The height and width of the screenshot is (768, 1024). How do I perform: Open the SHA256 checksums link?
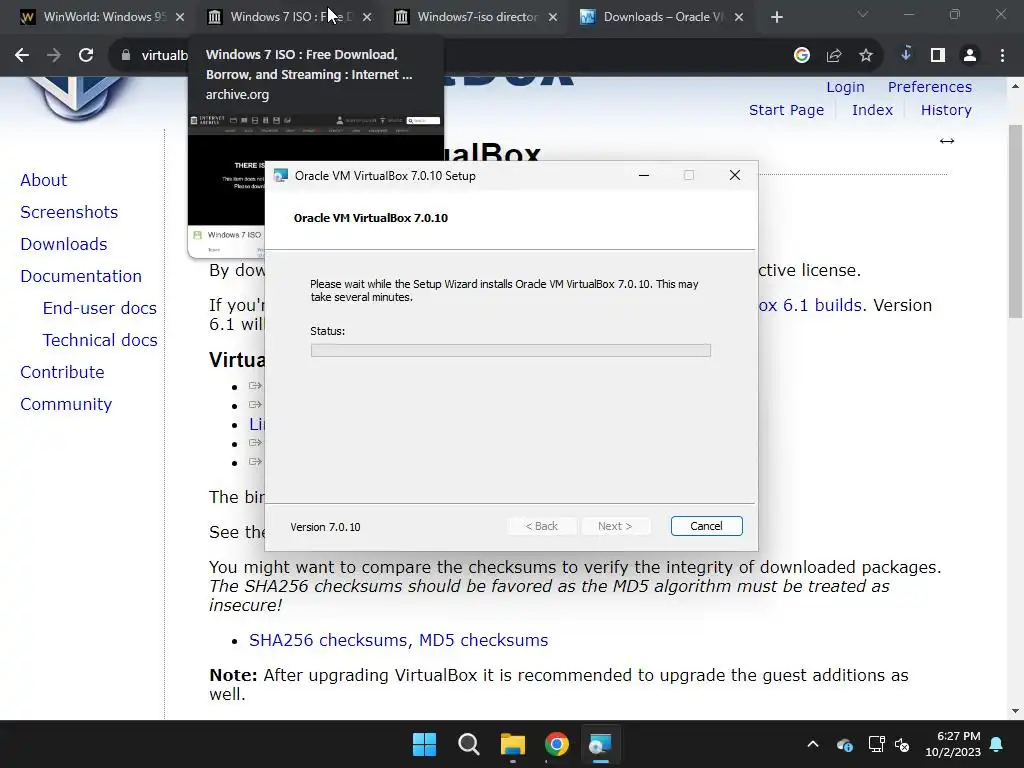coord(330,640)
